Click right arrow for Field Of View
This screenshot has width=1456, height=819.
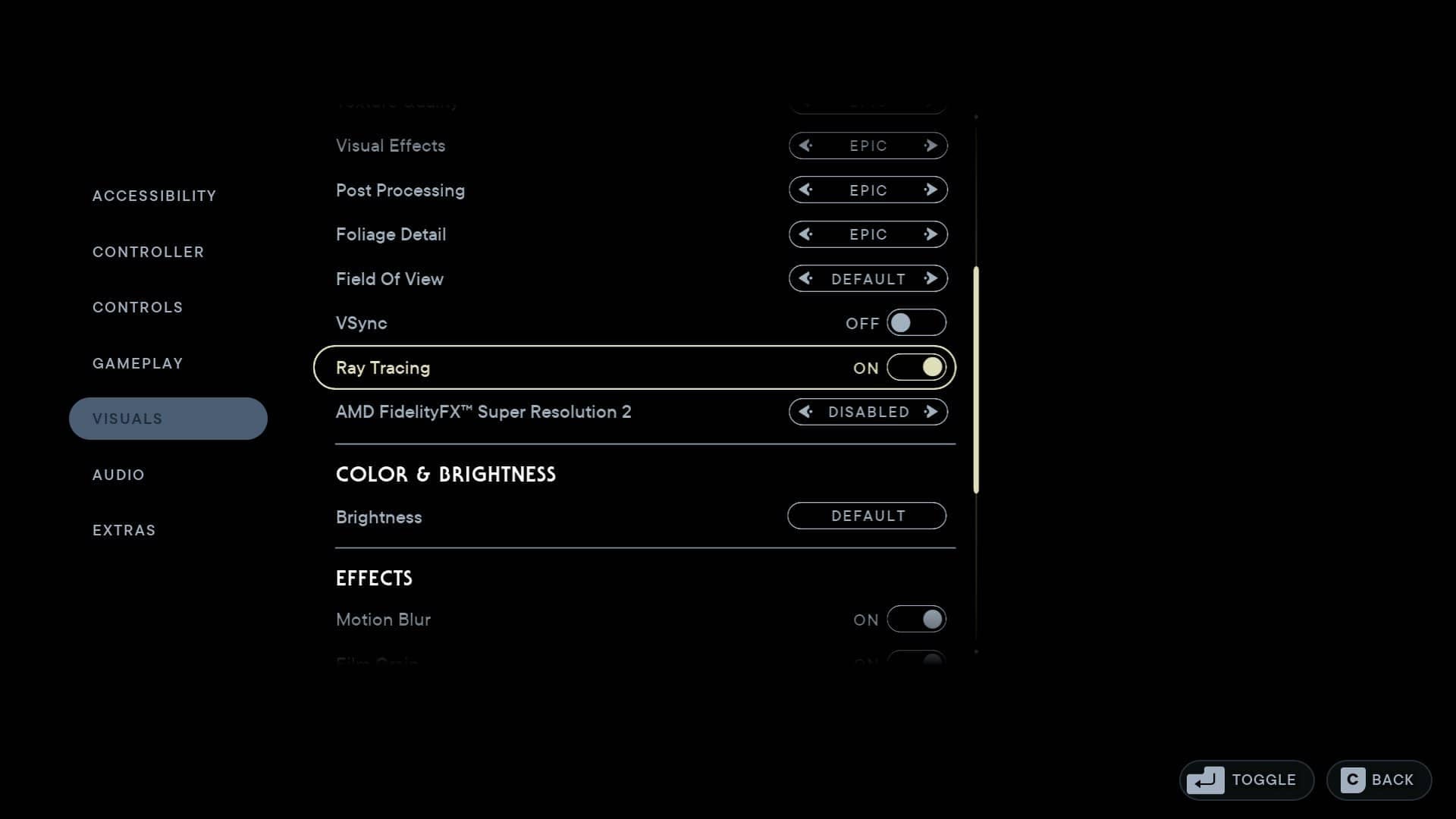(x=931, y=279)
